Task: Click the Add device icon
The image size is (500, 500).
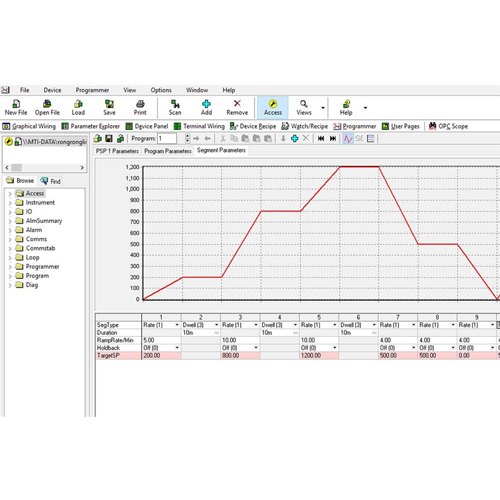Action: 206,107
